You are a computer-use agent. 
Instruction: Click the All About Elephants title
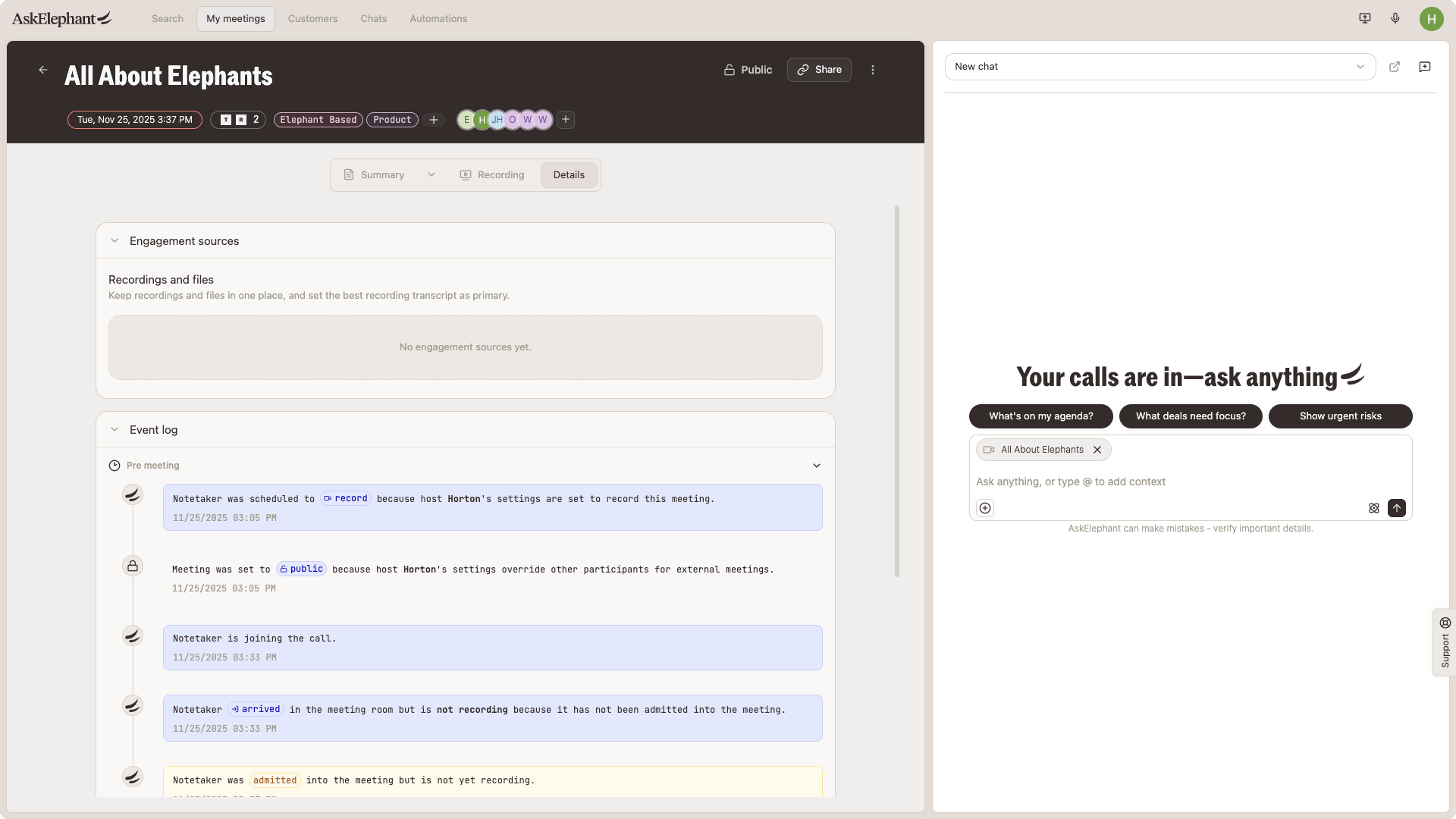[x=168, y=76]
